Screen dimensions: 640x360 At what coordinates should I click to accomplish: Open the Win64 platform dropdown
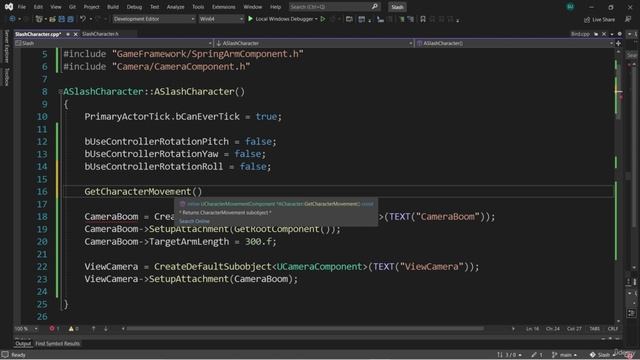[x=221, y=19]
